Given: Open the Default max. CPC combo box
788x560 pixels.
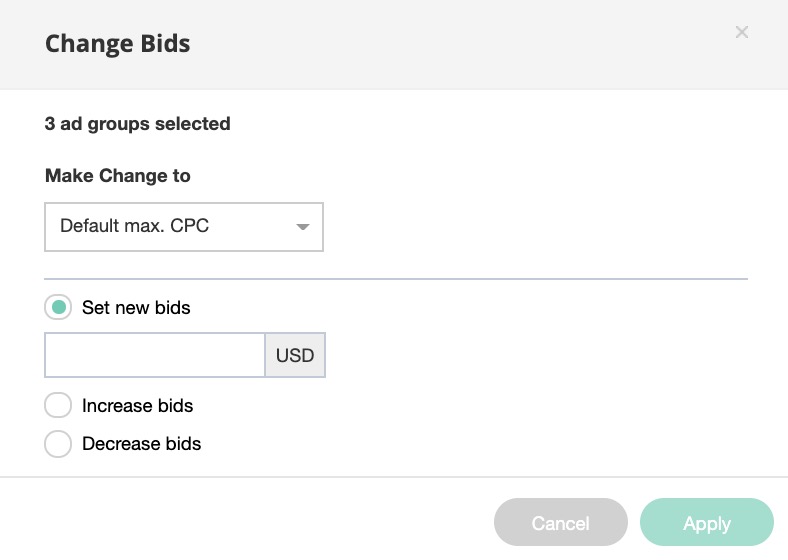Looking at the screenshot, I should pyautogui.click(x=183, y=226).
